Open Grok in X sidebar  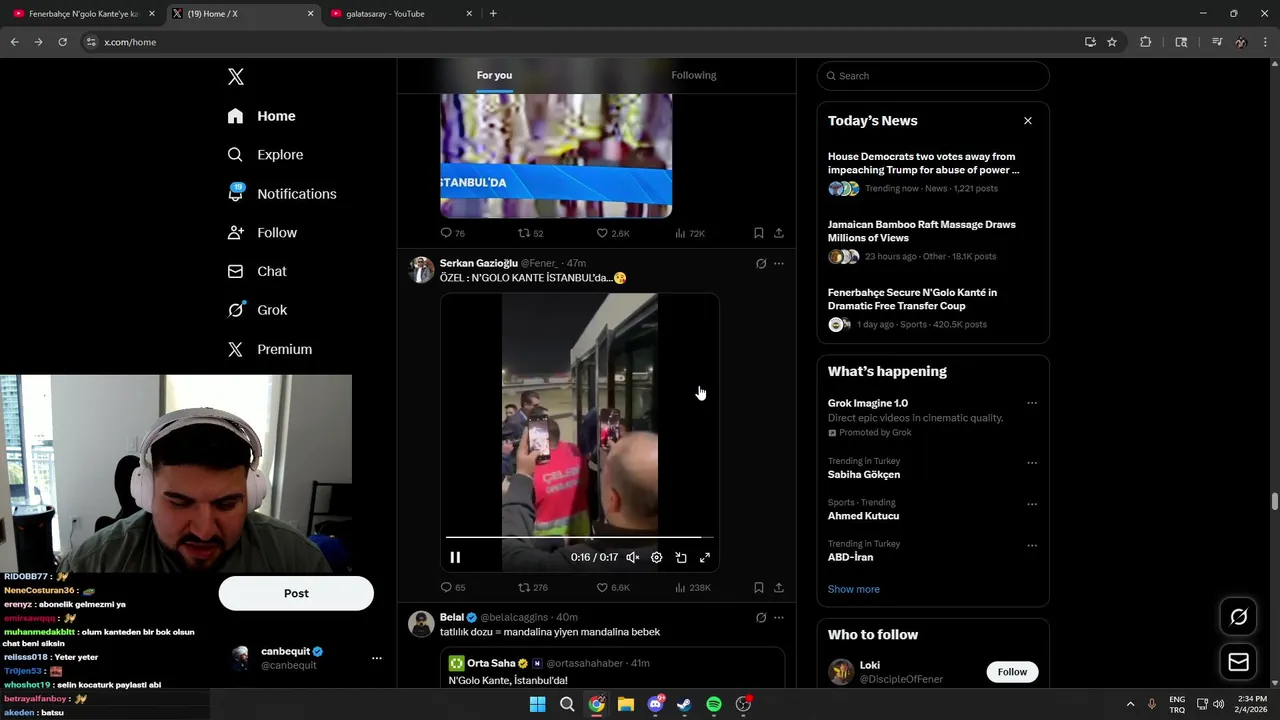[x=257, y=310]
